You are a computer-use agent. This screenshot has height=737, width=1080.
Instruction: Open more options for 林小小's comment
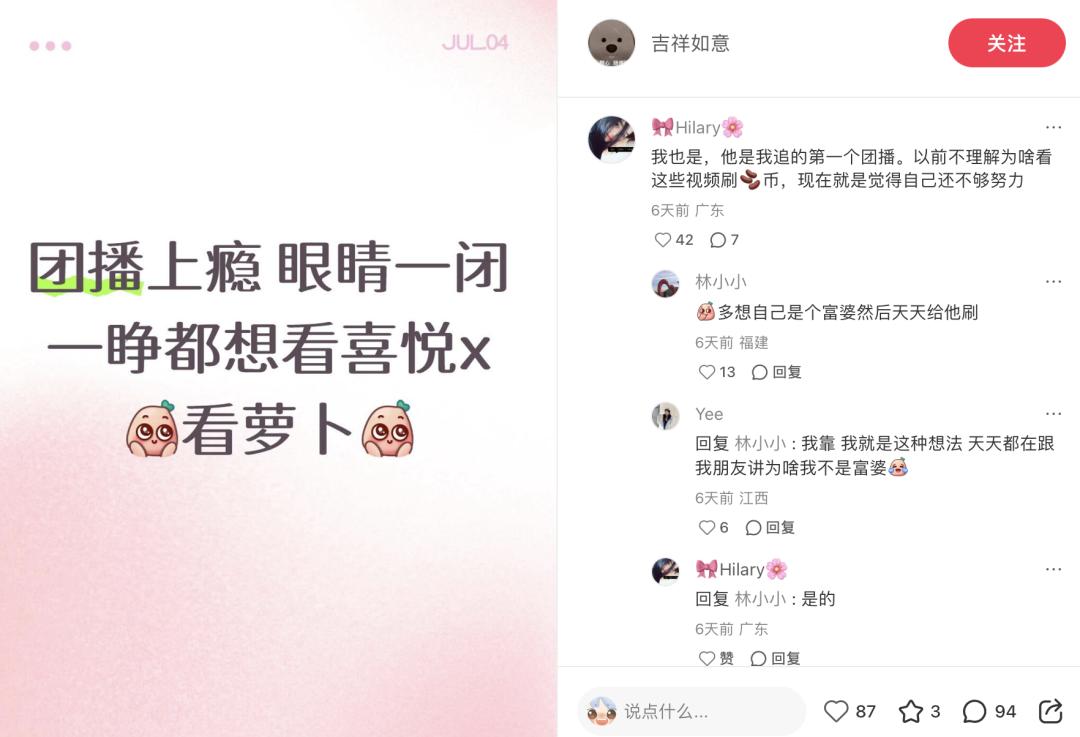coord(1053,282)
